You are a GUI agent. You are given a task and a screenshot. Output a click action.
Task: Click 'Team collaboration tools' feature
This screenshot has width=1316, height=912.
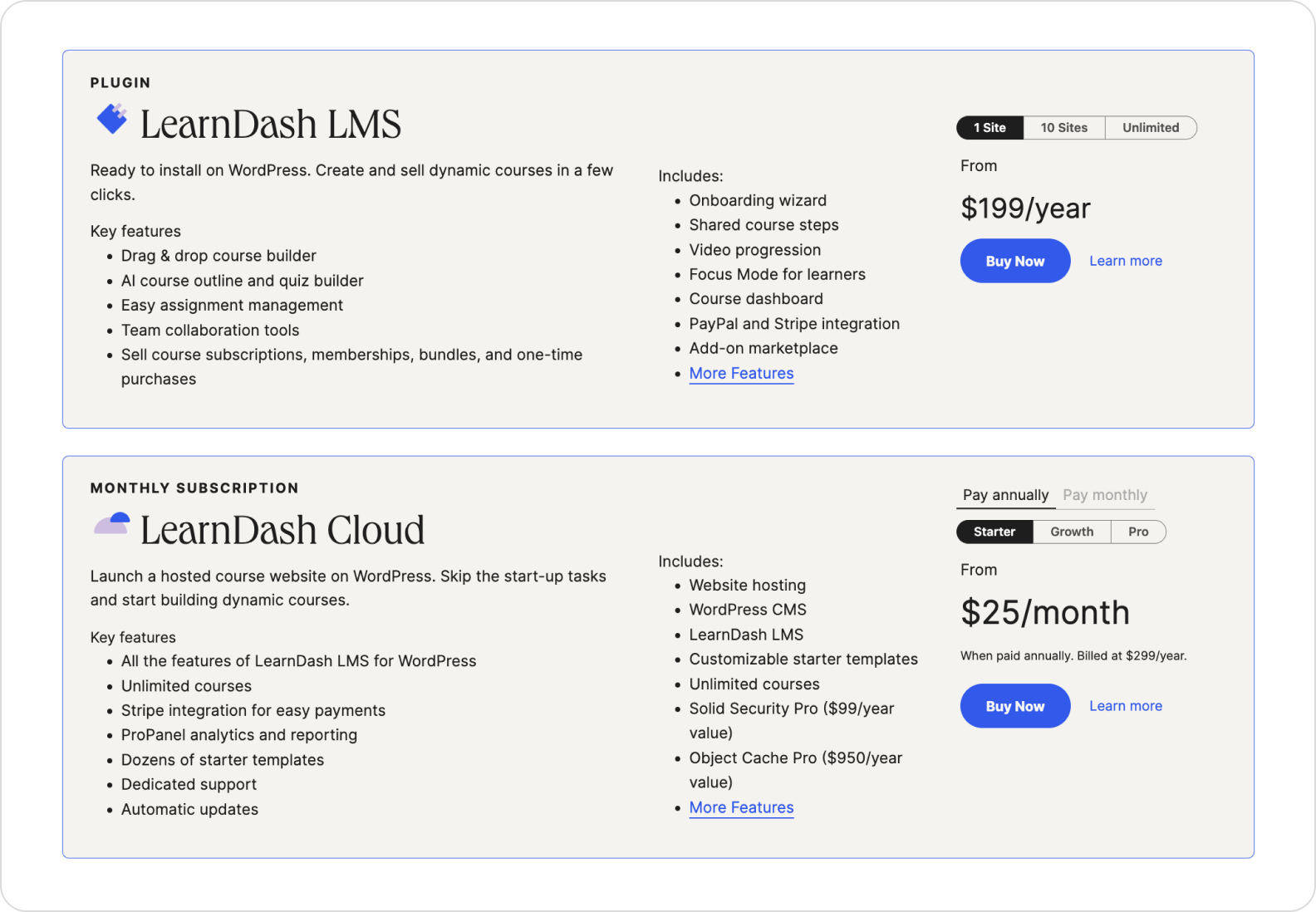coord(210,331)
